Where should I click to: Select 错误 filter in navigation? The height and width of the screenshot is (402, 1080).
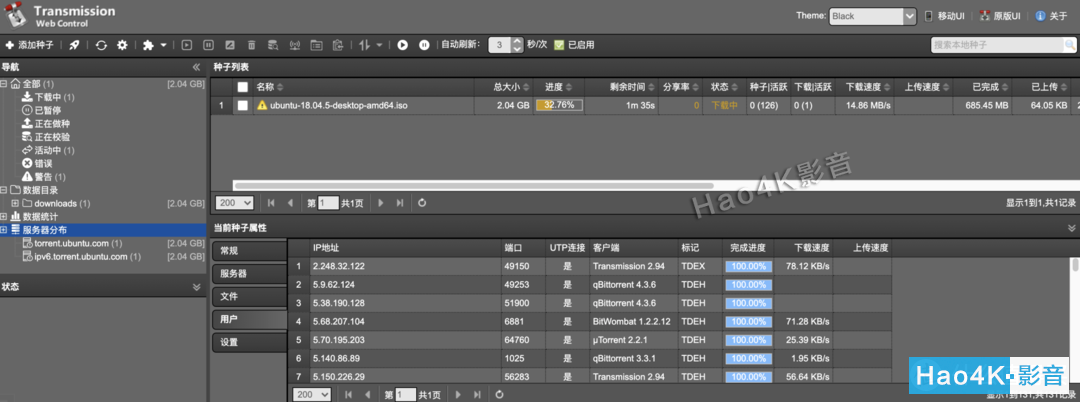[x=37, y=163]
